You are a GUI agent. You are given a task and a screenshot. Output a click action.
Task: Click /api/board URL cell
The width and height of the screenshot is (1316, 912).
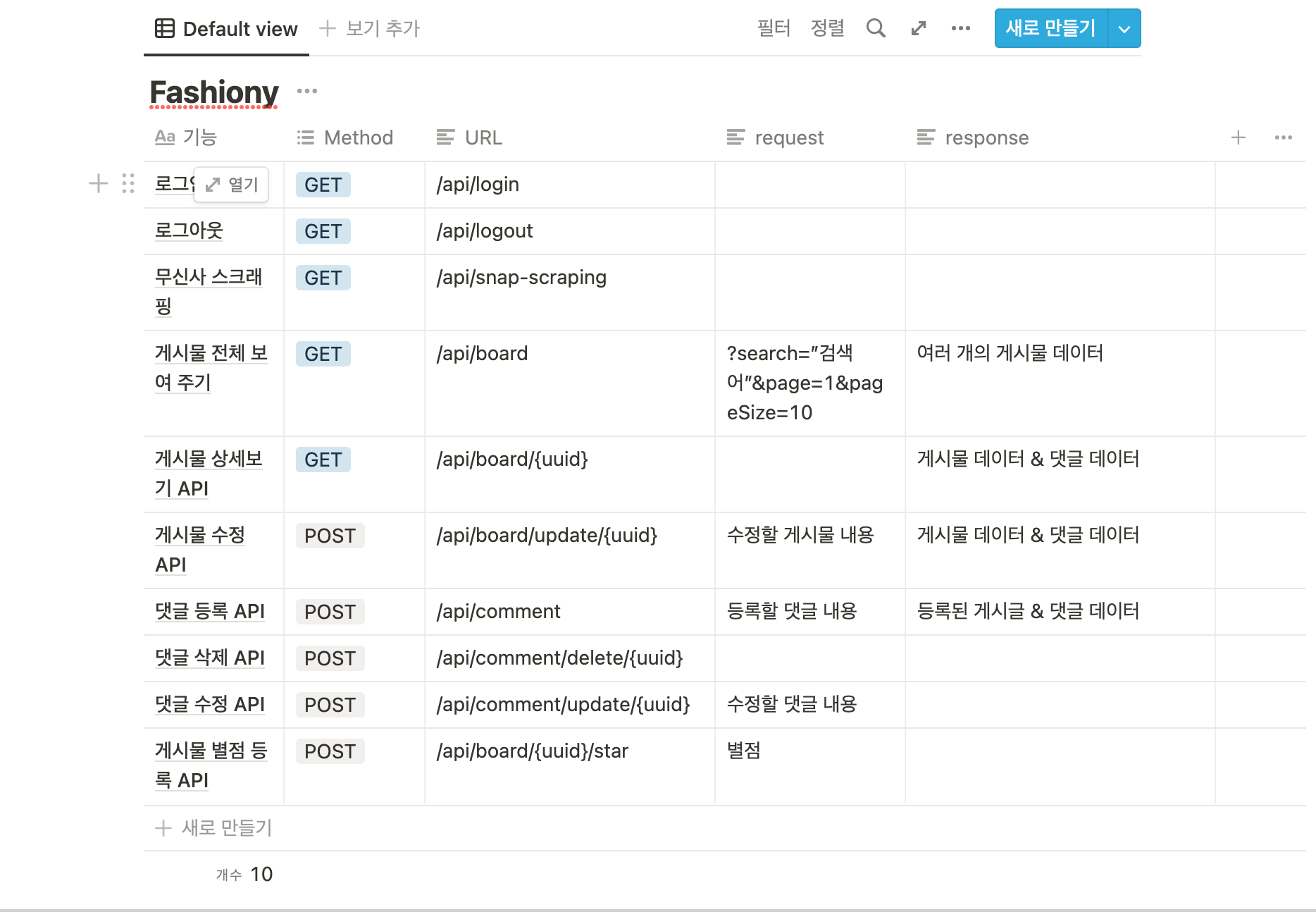569,383
